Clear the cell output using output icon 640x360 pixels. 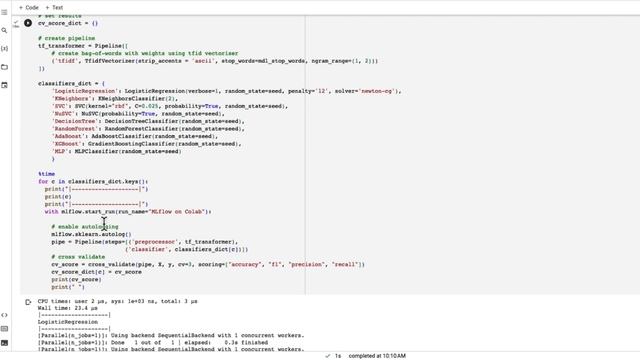coord(28,302)
